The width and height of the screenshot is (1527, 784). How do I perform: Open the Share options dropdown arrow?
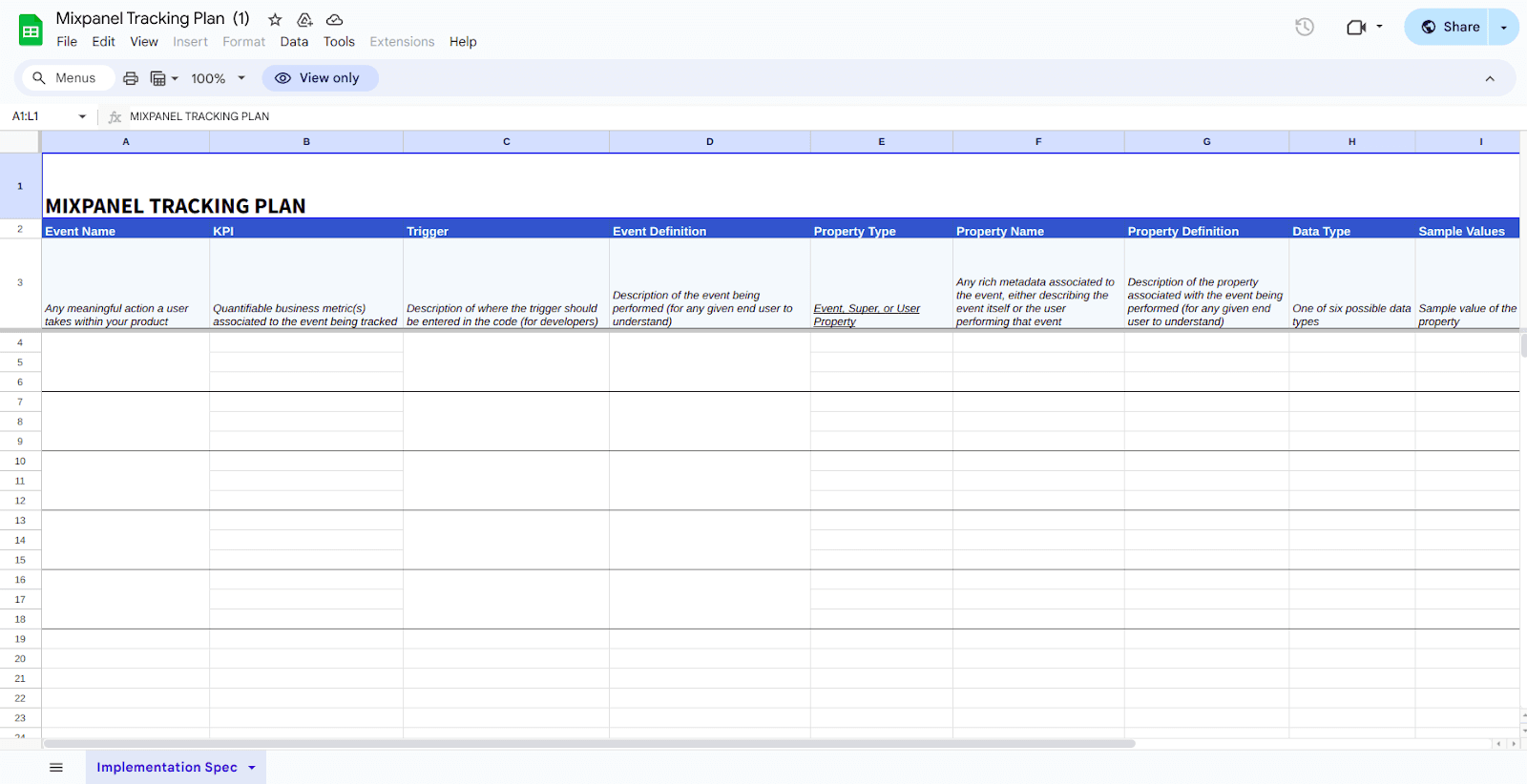pyautogui.click(x=1504, y=27)
